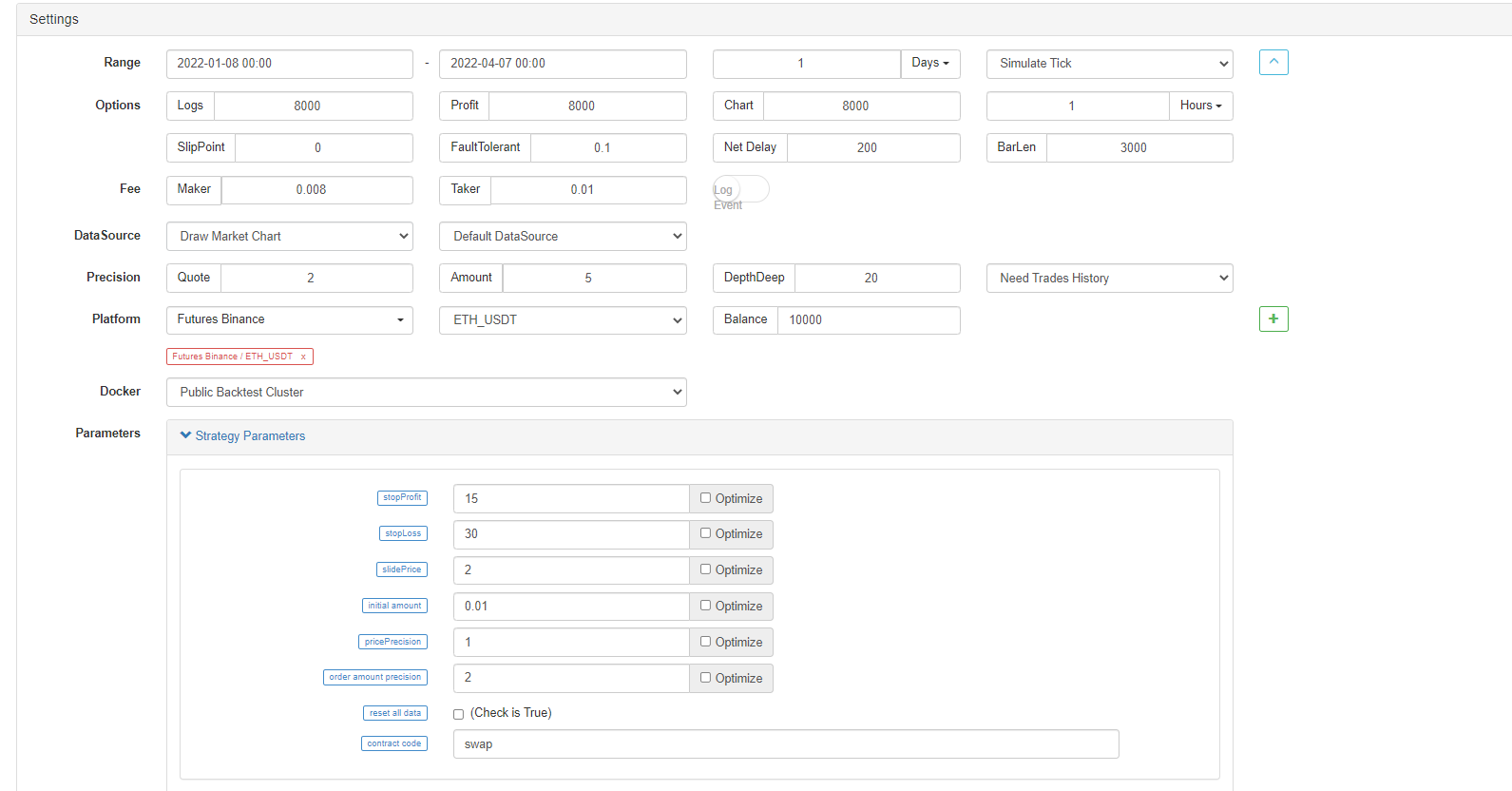Edit the initial amount value 0.01
The width and height of the screenshot is (1512, 791).
tap(571, 606)
